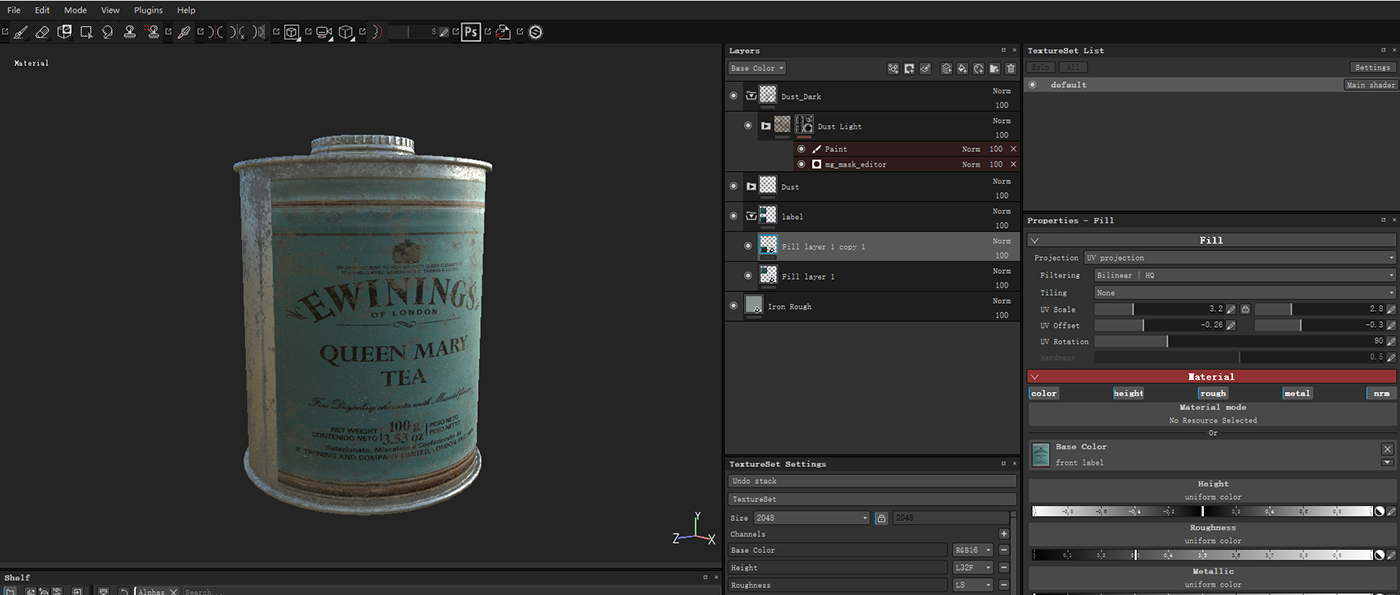Remove the mg_mask_editor effect with X

[x=1013, y=164]
